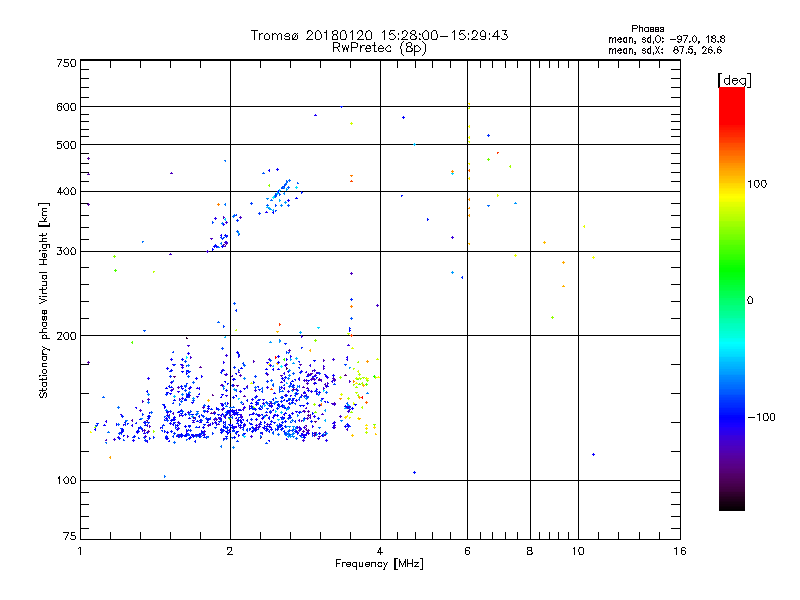The width and height of the screenshot is (800, 600).
Task: Click the "Stationary phase Virtual Height [km]" axis label
Action: 44,300
